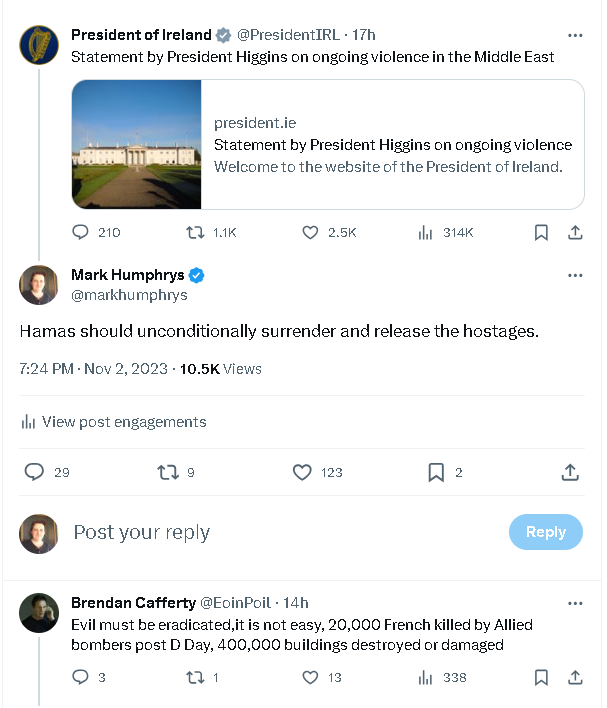Like Brendan Cafferty's reply

[x=310, y=677]
